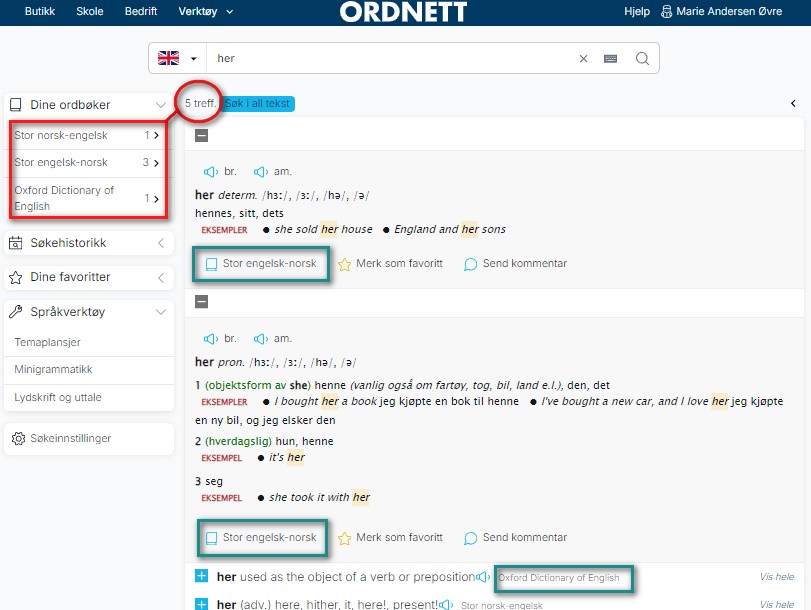Viewport: 811px width, 610px height.
Task: Play American pronunciation for 'her pron.'
Action: pyautogui.click(x=261, y=339)
